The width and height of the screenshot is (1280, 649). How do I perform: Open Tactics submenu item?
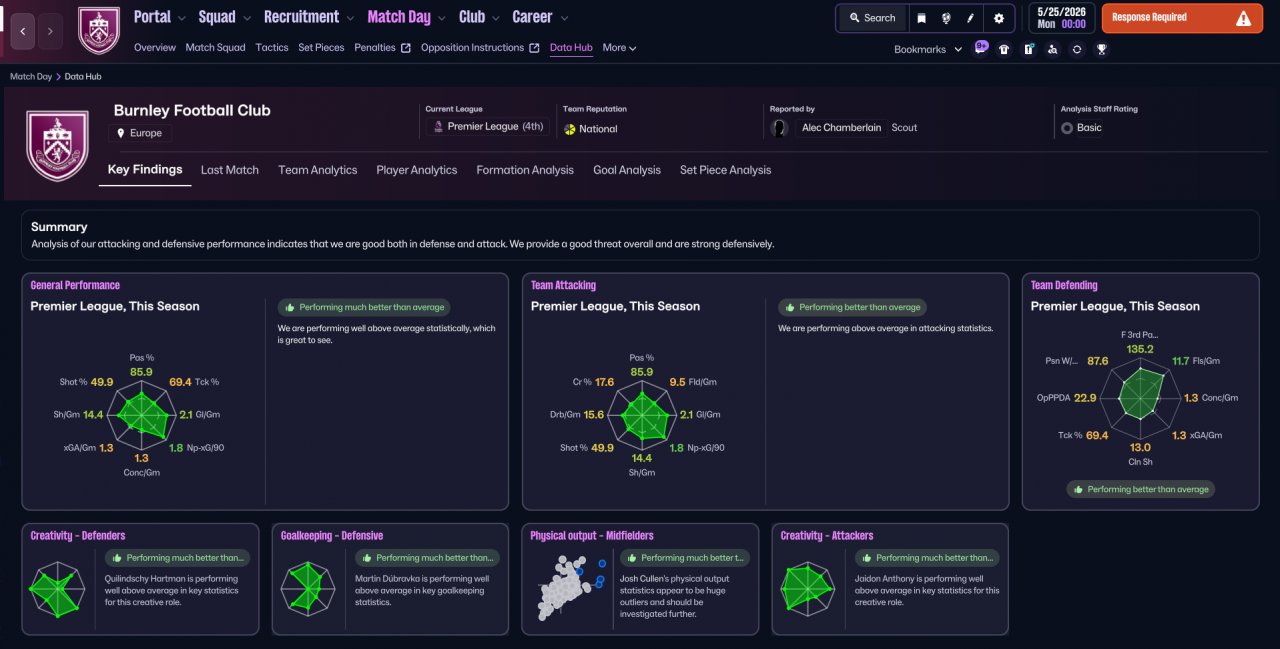click(272, 48)
